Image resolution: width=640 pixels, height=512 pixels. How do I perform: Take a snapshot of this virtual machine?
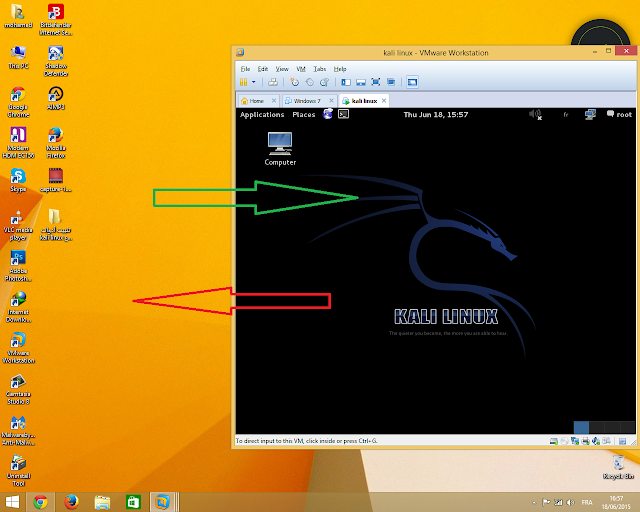tap(294, 82)
